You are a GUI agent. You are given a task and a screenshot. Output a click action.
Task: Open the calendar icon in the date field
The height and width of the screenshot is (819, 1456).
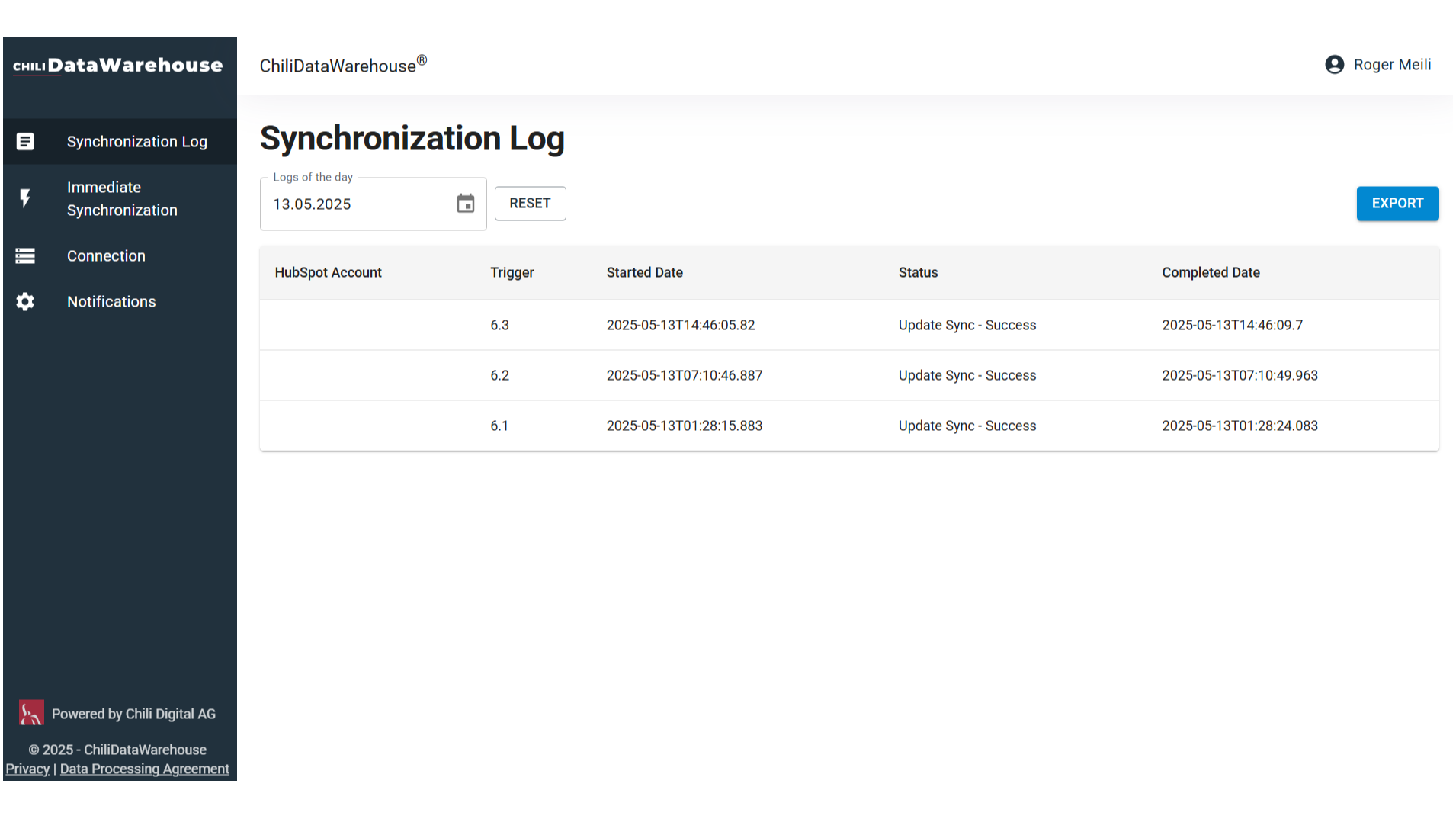click(465, 203)
